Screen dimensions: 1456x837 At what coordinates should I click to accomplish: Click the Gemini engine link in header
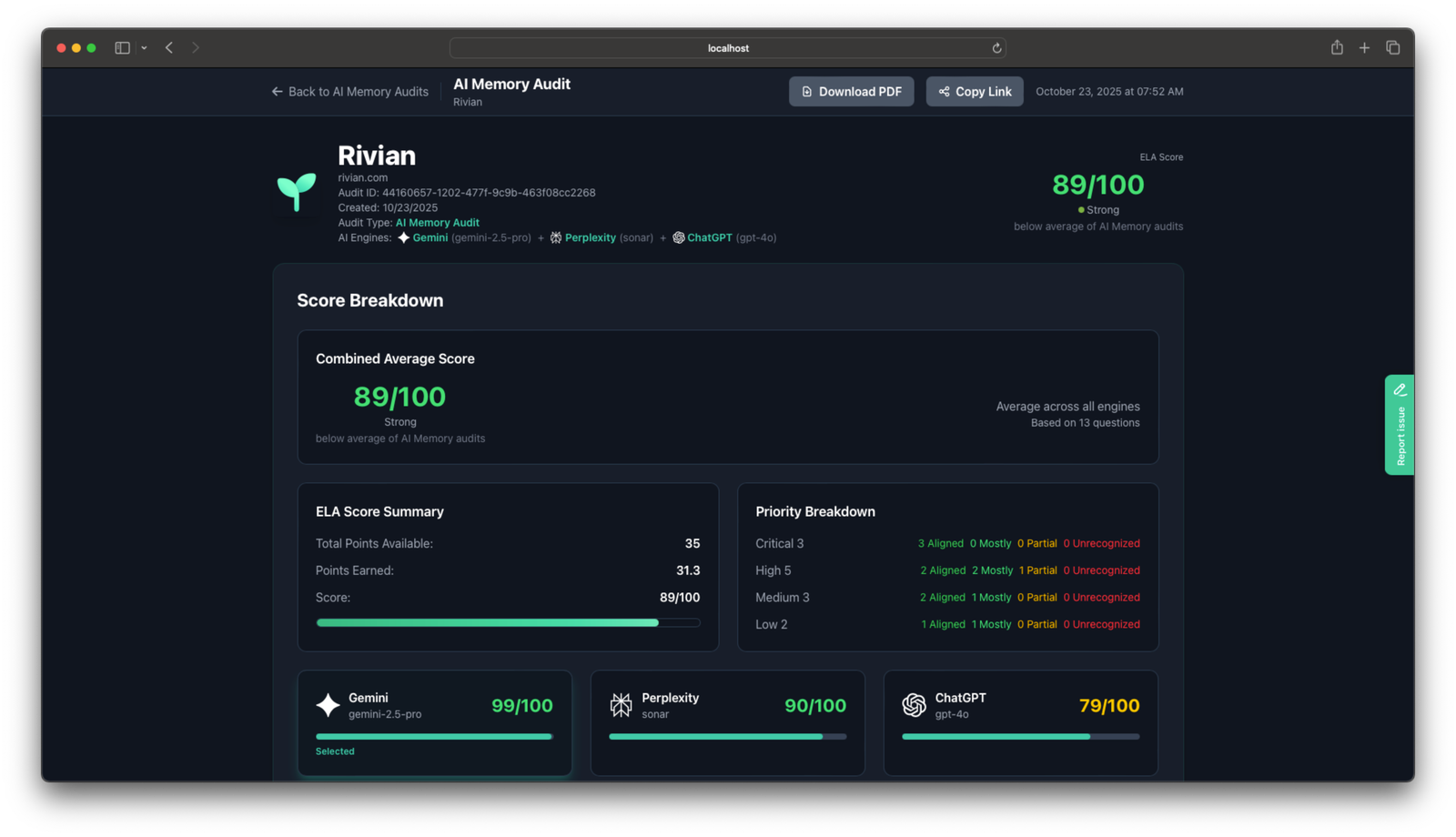430,237
